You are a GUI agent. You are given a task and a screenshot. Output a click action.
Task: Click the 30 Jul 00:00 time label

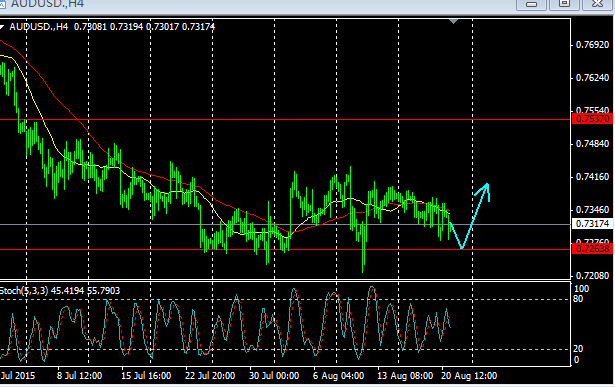pyautogui.click(x=274, y=376)
